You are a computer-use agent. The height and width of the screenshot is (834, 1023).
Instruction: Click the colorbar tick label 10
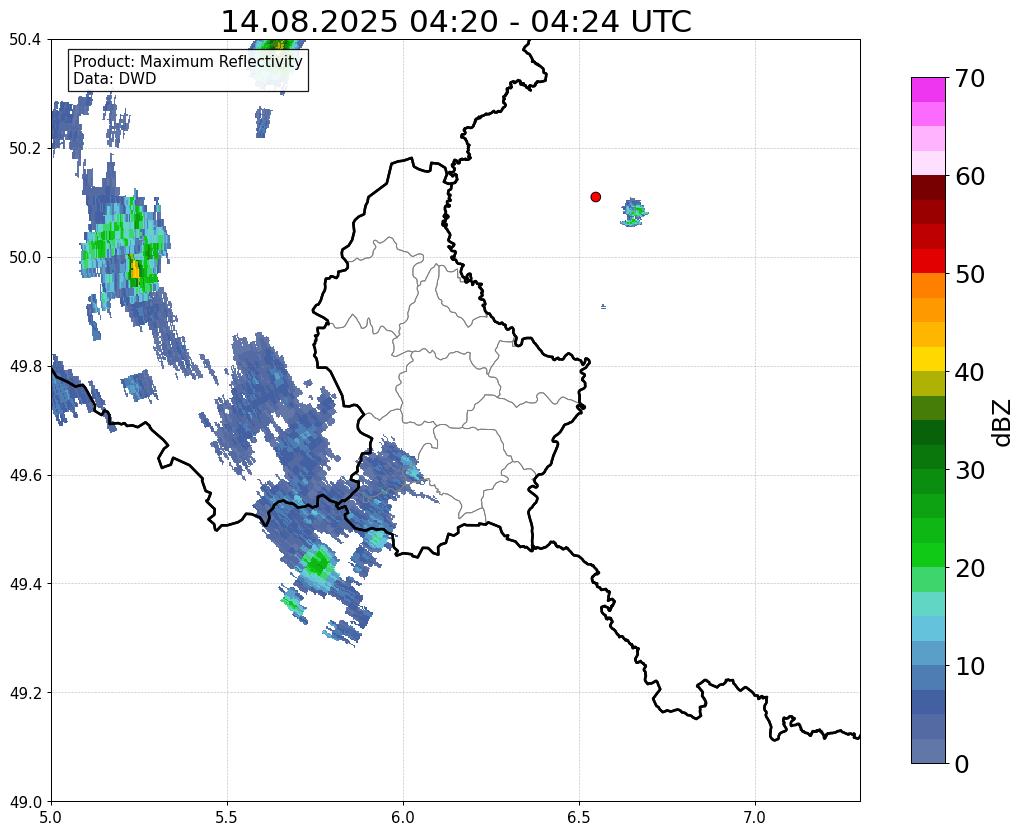(970, 666)
